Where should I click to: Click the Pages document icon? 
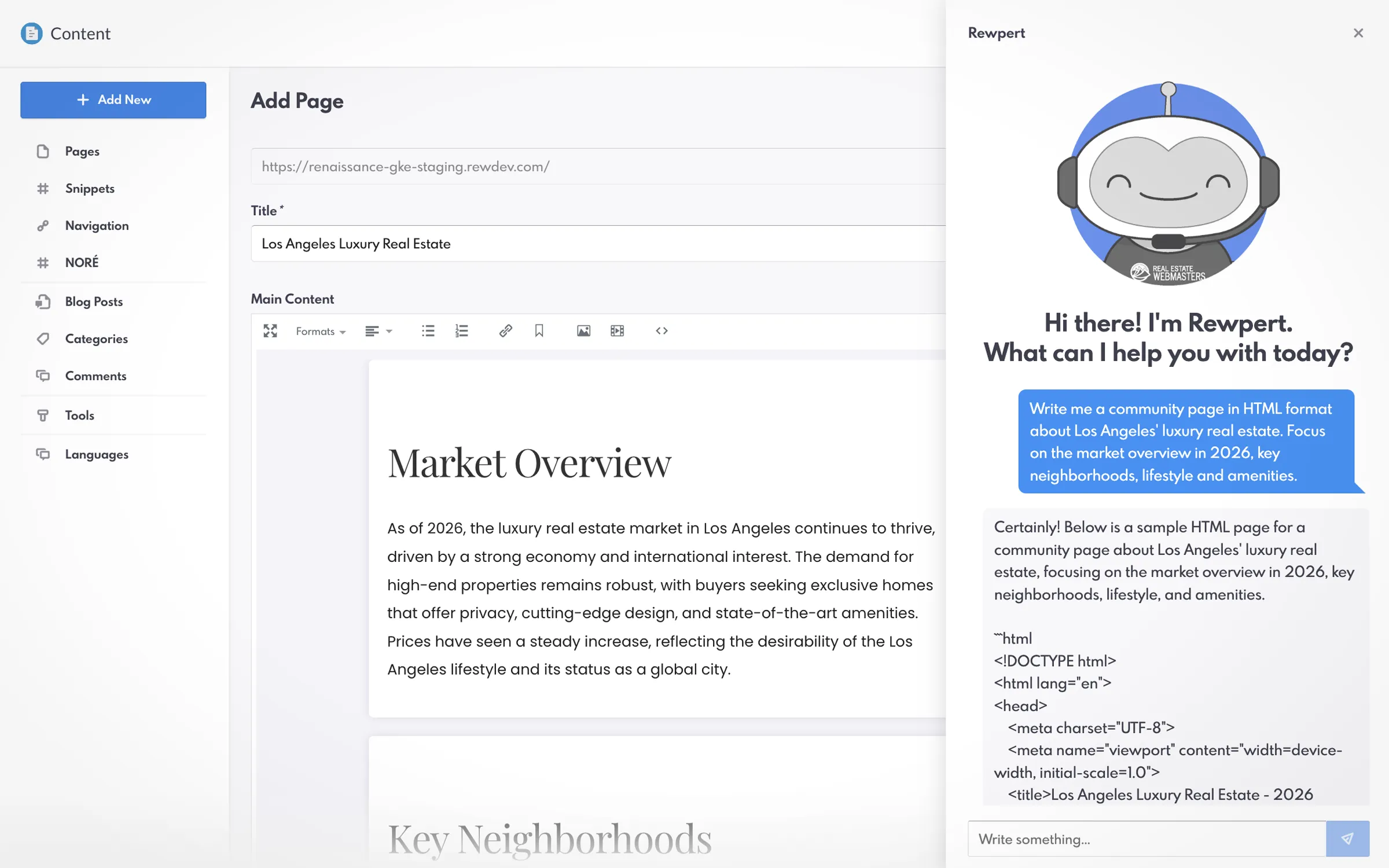43,151
